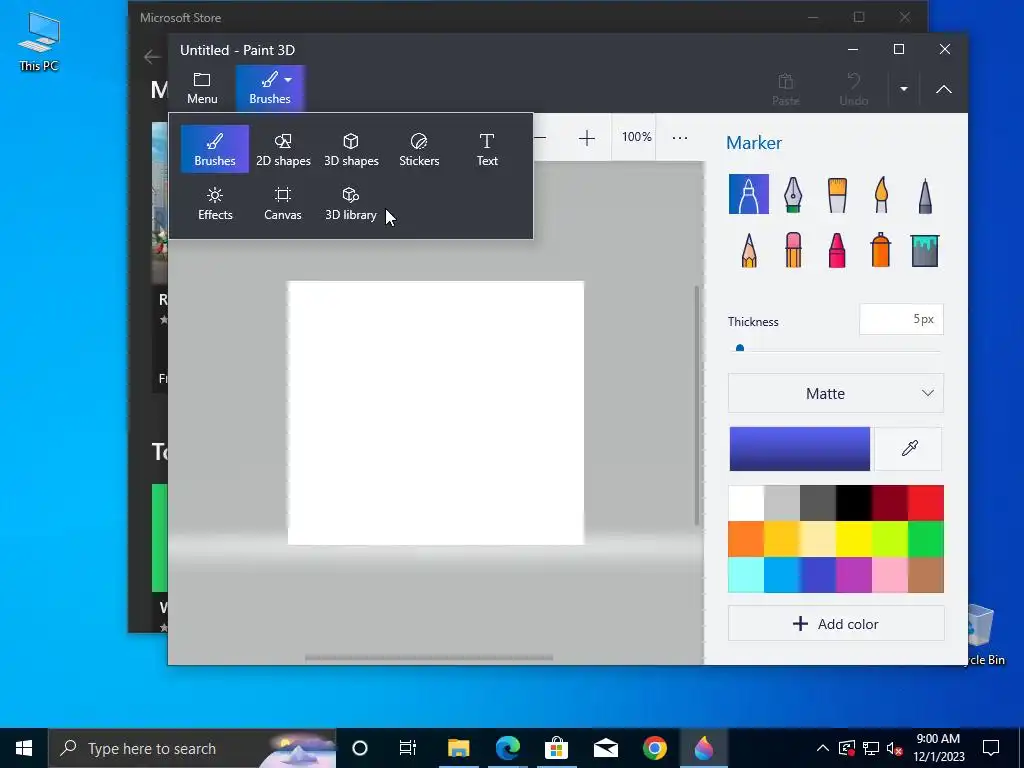Screen dimensions: 1024x768
Task: Open Mail app from taskbar
Action: (605, 748)
